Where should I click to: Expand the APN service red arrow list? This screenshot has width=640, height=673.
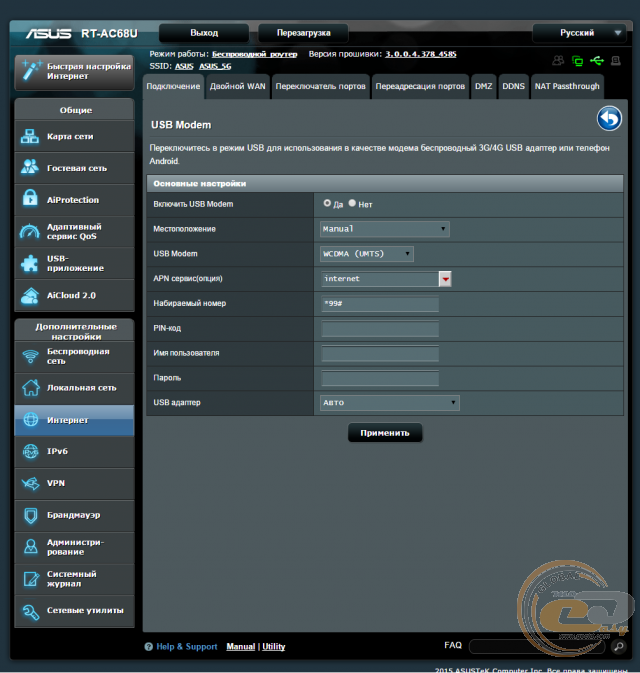click(x=445, y=279)
